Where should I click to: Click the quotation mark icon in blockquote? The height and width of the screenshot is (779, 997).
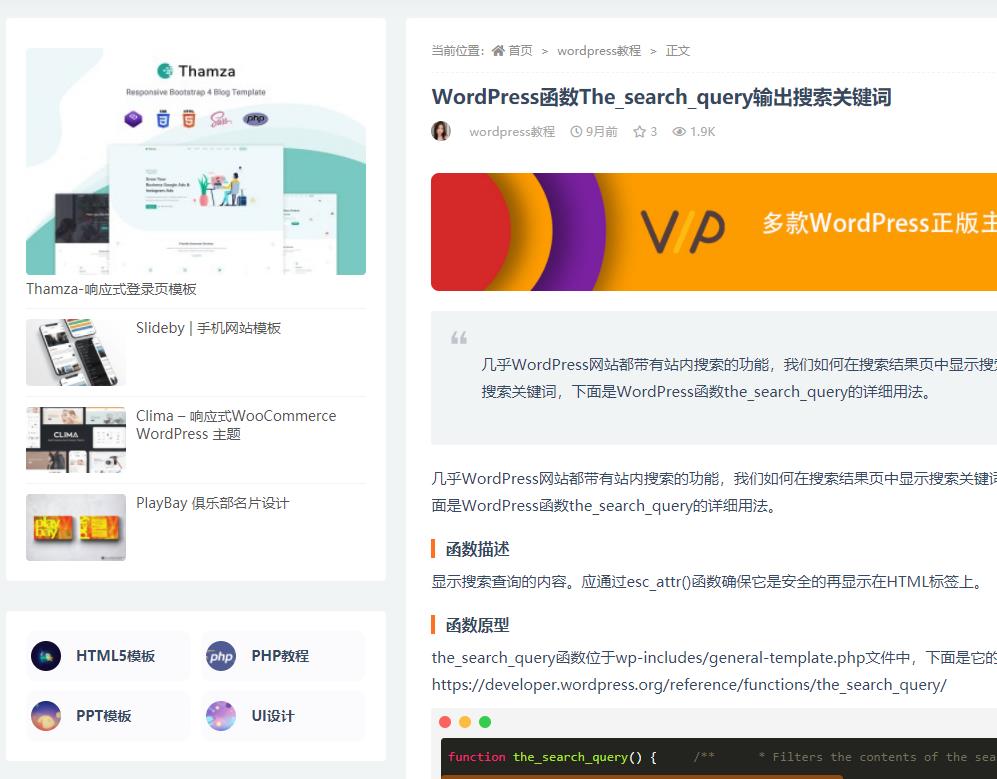click(x=459, y=338)
